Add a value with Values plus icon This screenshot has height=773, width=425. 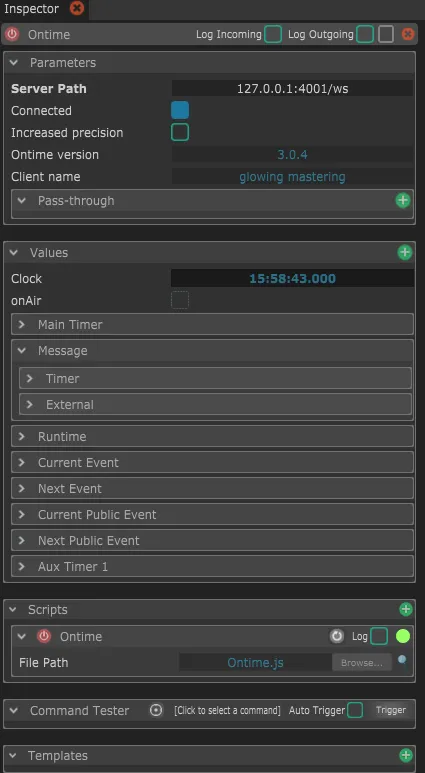click(404, 252)
